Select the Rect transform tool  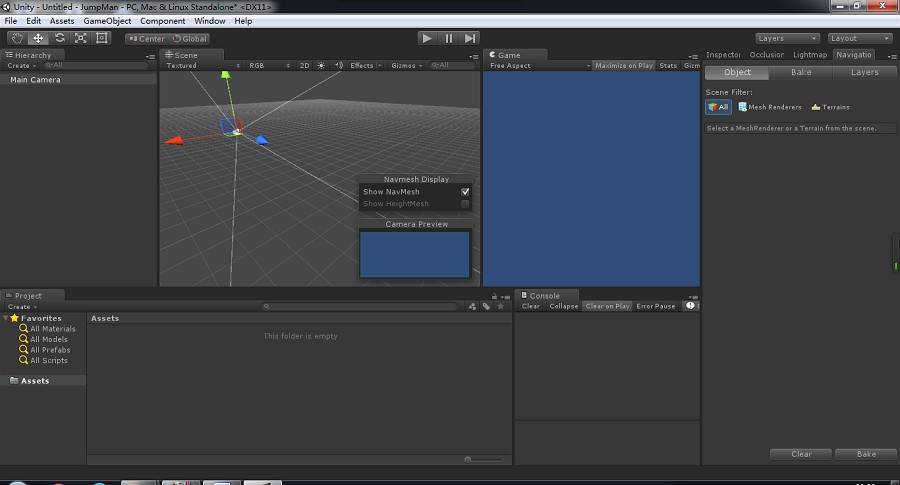pyautogui.click(x=102, y=38)
